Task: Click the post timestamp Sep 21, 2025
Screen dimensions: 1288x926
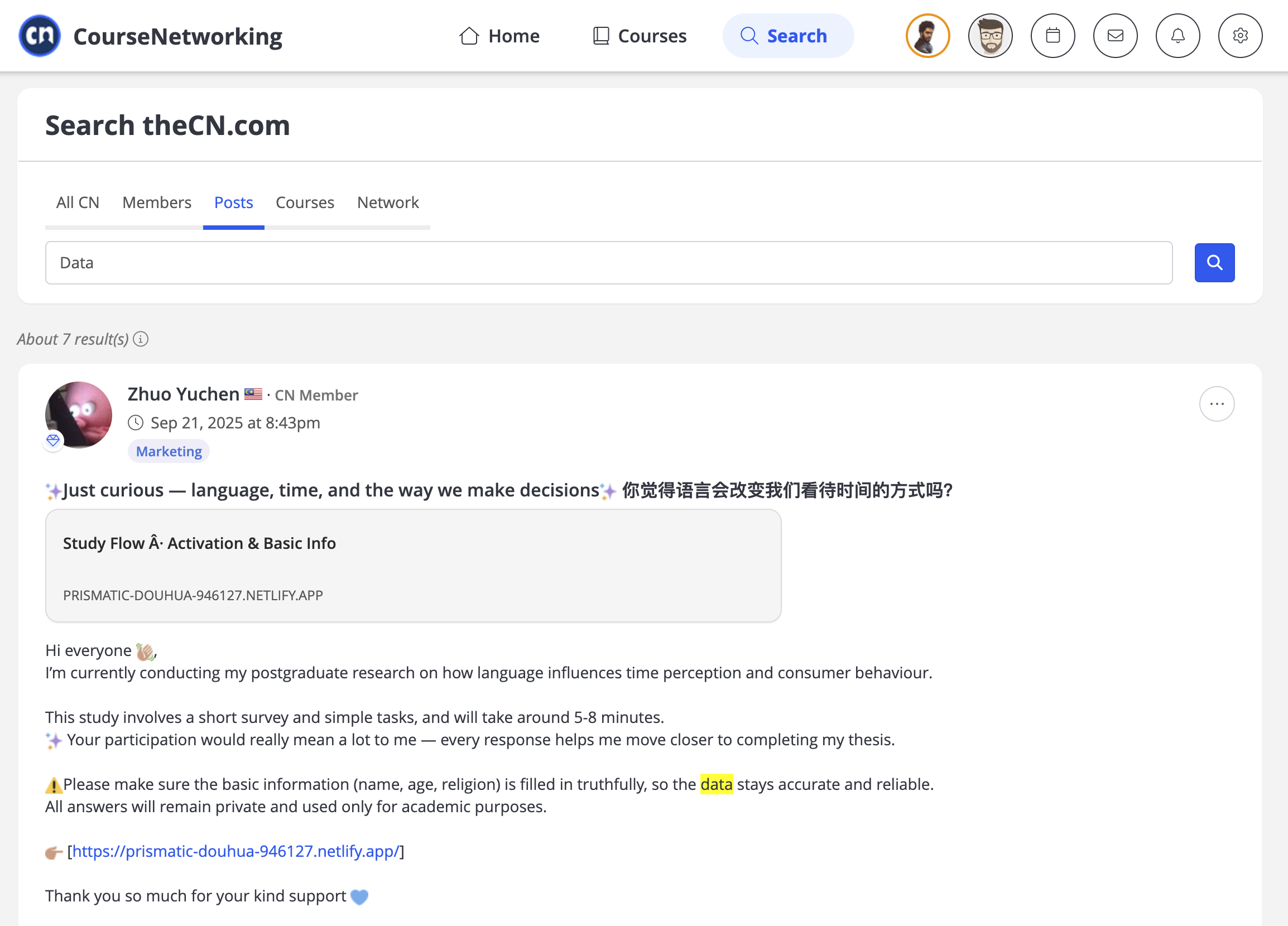Action: 236,423
